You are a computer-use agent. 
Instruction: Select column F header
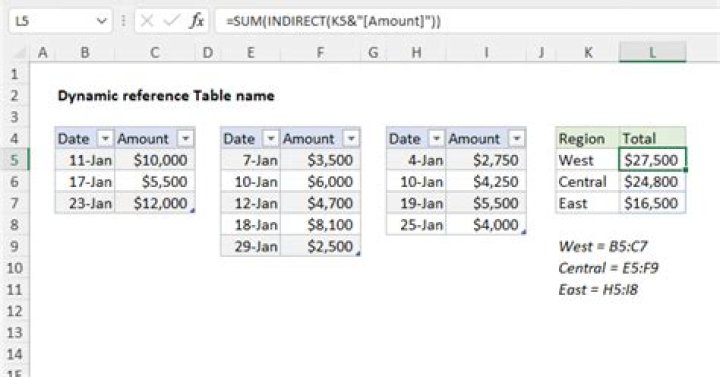[x=321, y=52]
